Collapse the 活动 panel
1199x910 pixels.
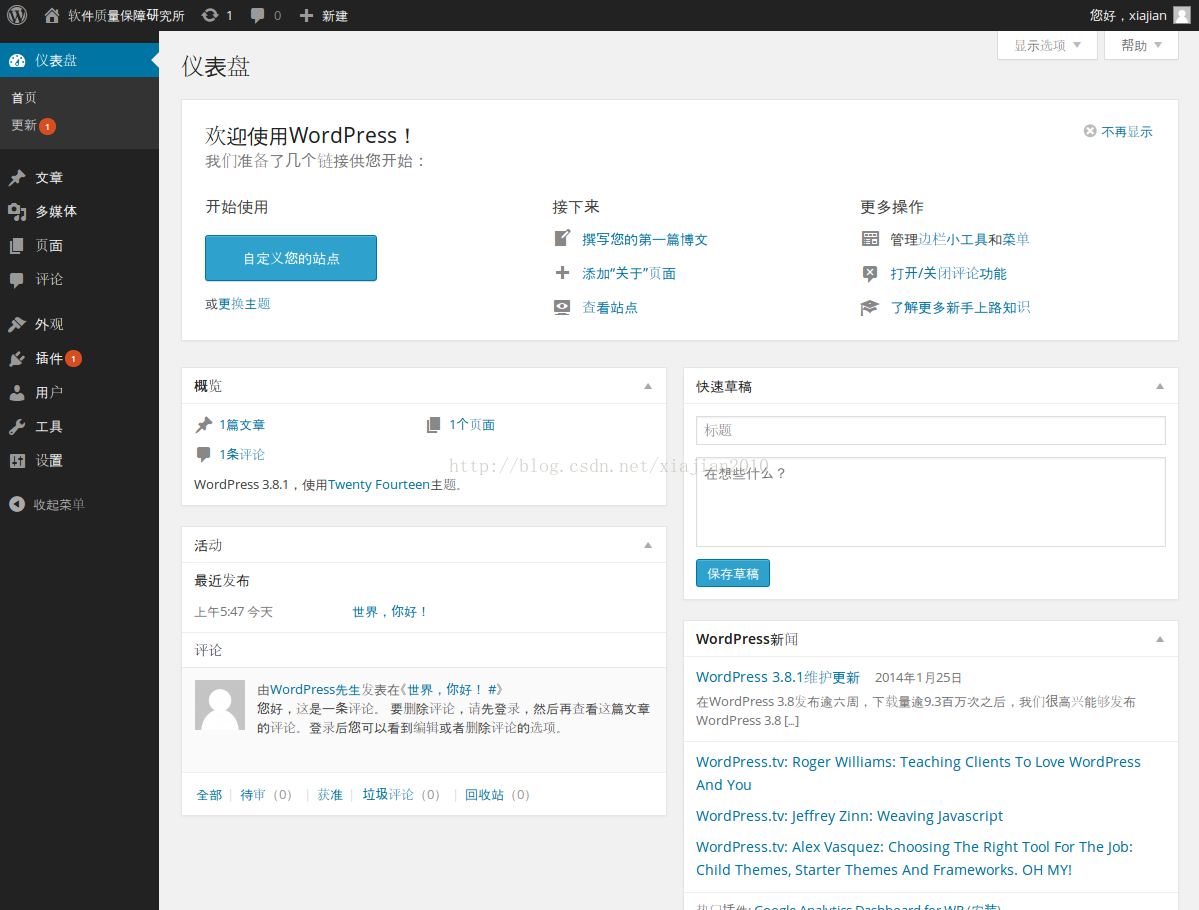click(x=648, y=545)
